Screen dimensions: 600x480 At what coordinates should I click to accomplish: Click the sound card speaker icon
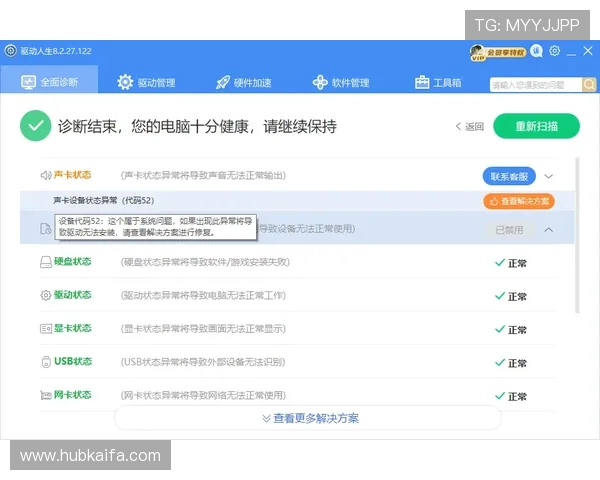(x=46, y=175)
